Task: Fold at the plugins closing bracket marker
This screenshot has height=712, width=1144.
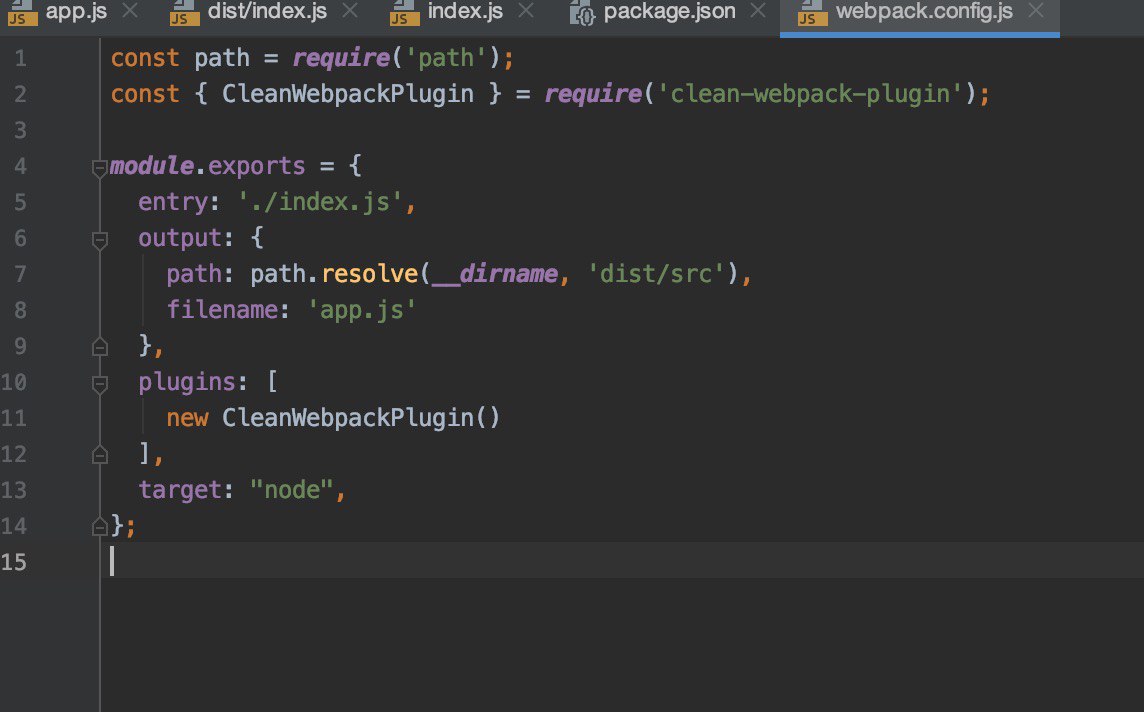Action: pos(100,454)
